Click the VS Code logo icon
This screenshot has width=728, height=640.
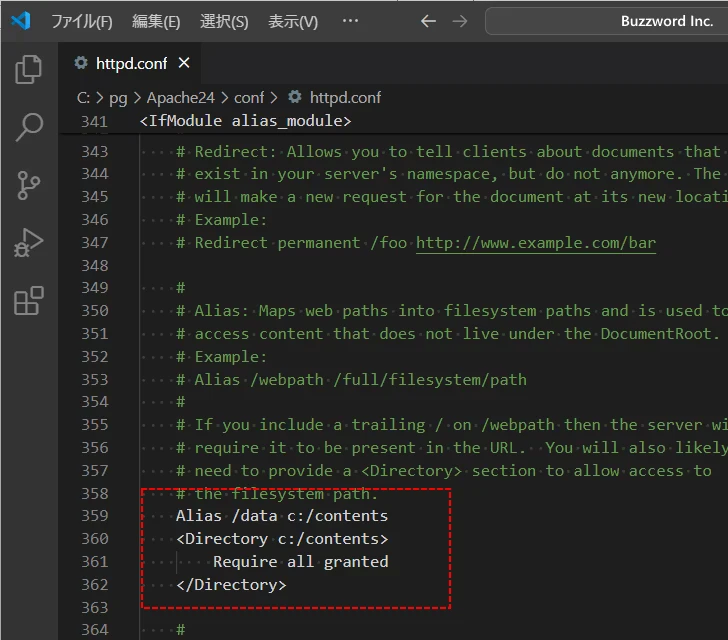pyautogui.click(x=21, y=21)
